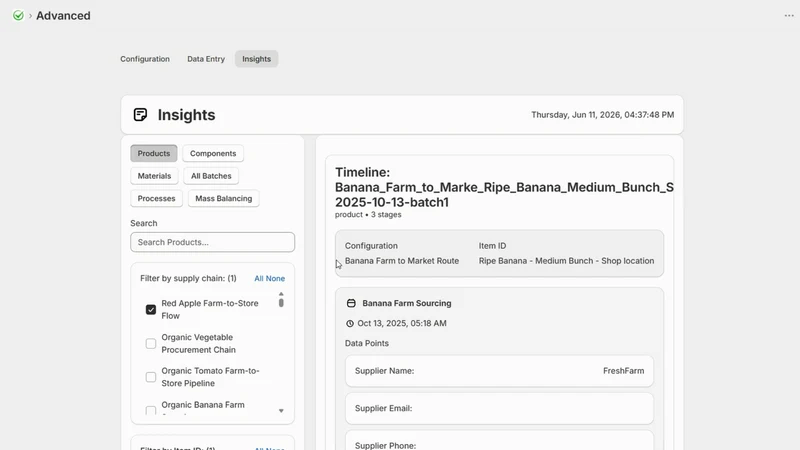
Task: Switch to the Configuration tab
Action: pyautogui.click(x=145, y=59)
